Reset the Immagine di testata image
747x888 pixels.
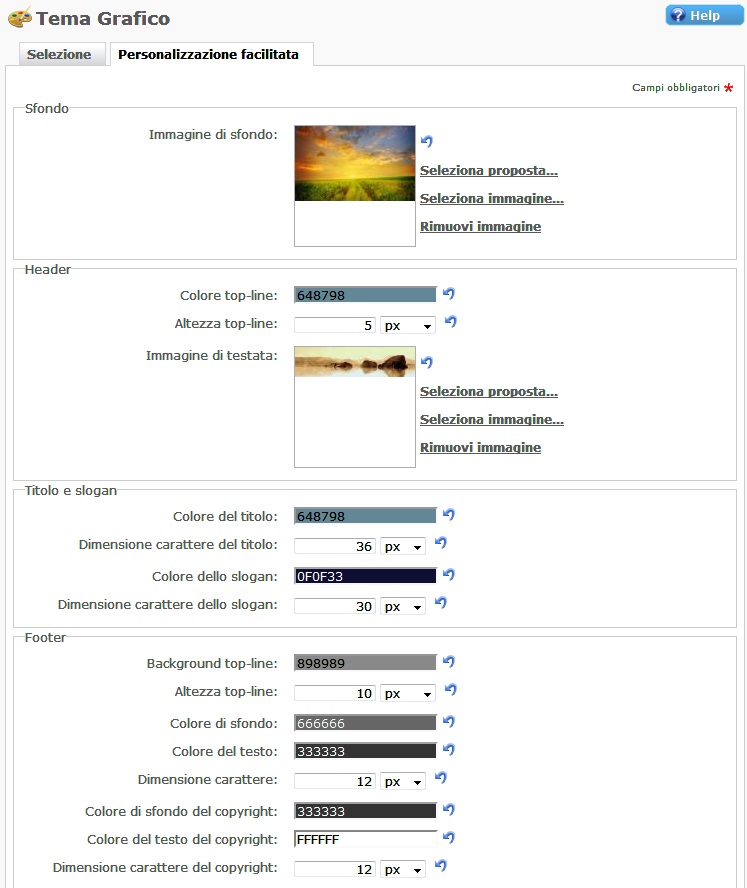pos(427,362)
